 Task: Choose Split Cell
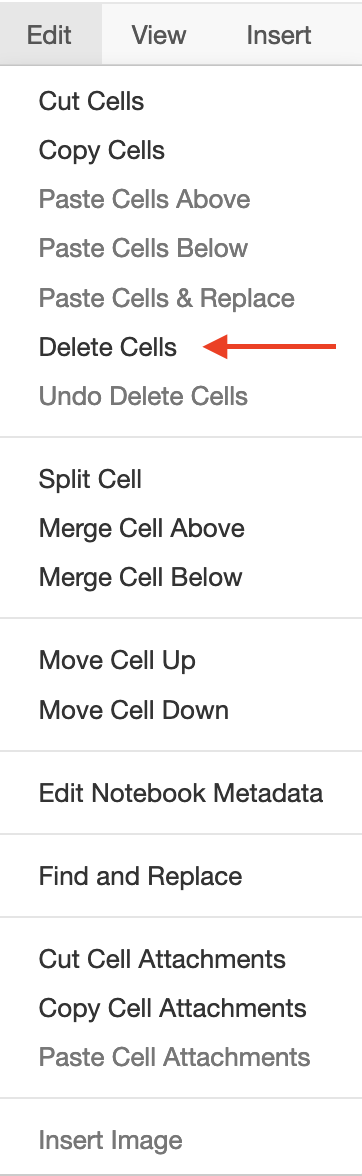(x=181, y=479)
